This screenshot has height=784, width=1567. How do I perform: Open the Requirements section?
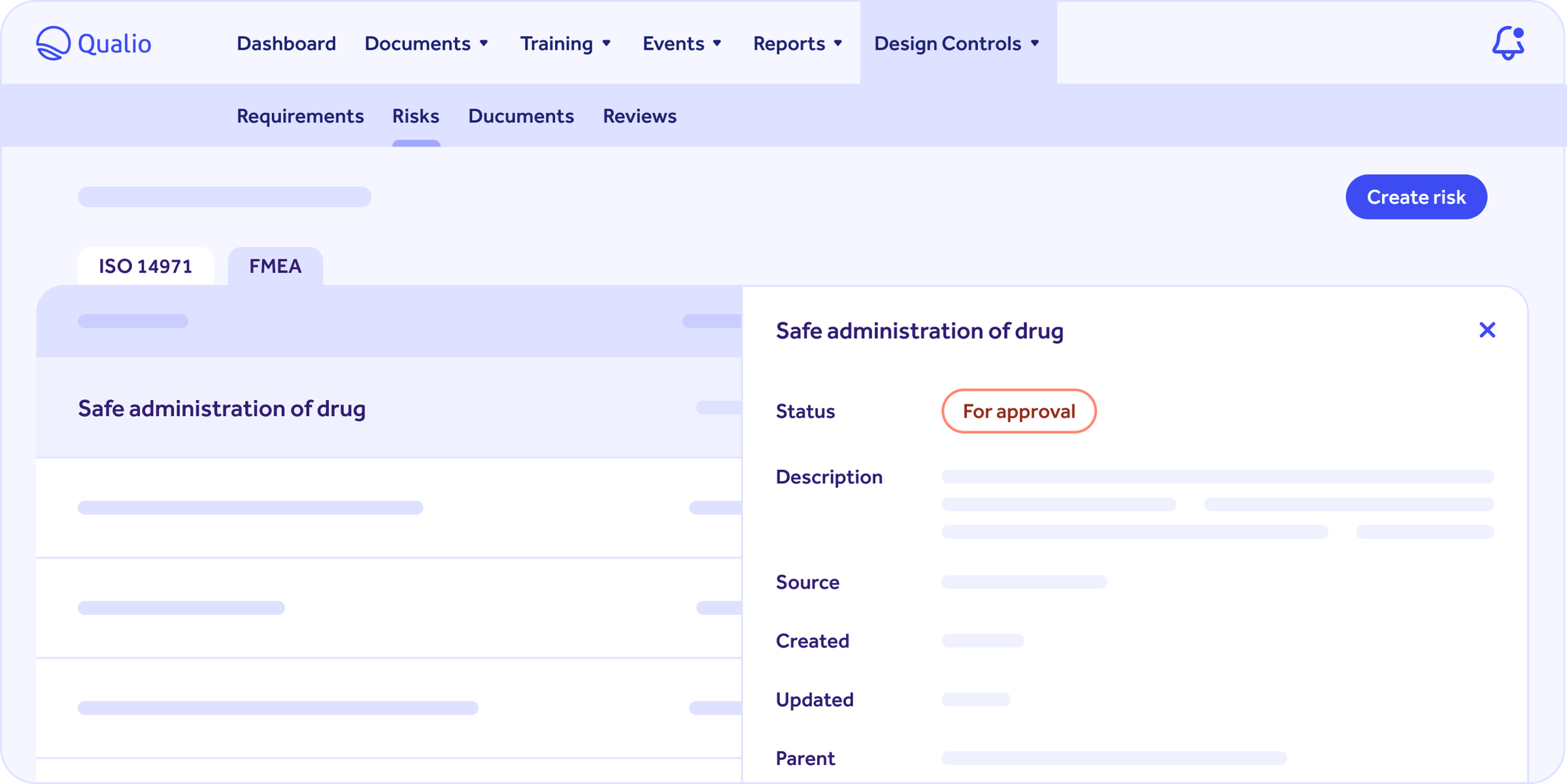(x=300, y=116)
